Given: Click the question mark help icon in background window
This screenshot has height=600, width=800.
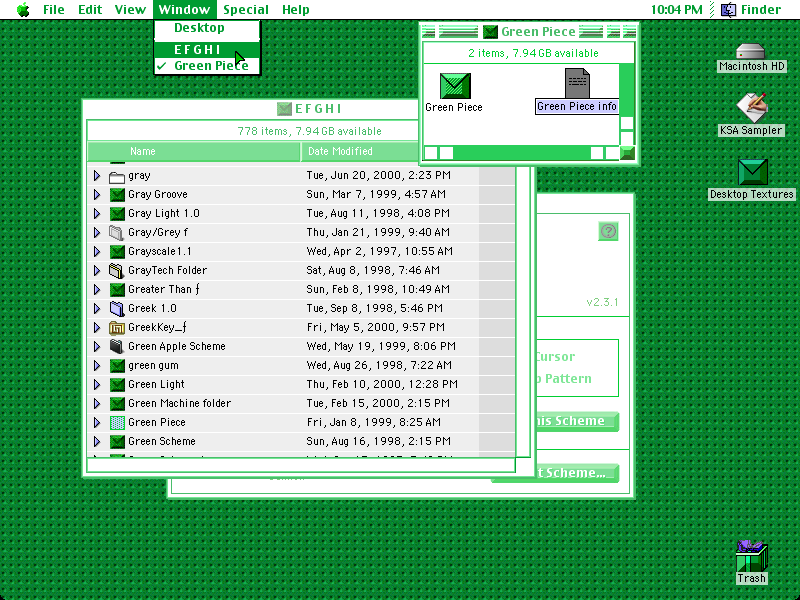Looking at the screenshot, I should 608,231.
